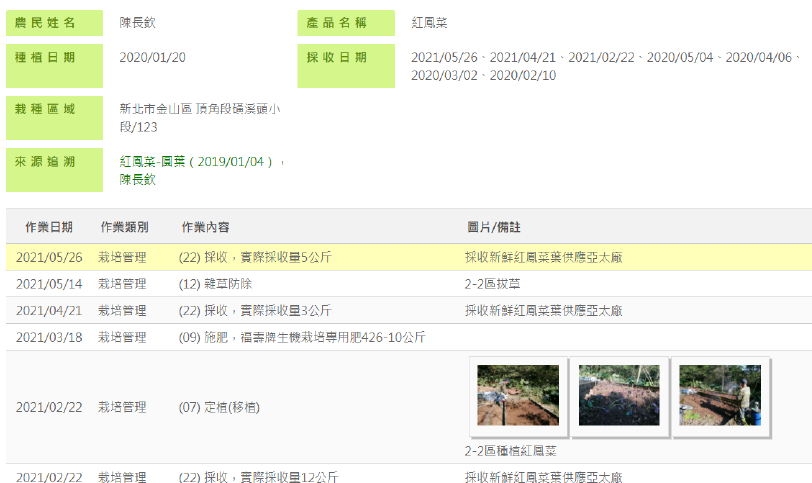Click 實際採收量12公斤 harvest entry
The width and height of the screenshot is (812, 483).
[258, 477]
